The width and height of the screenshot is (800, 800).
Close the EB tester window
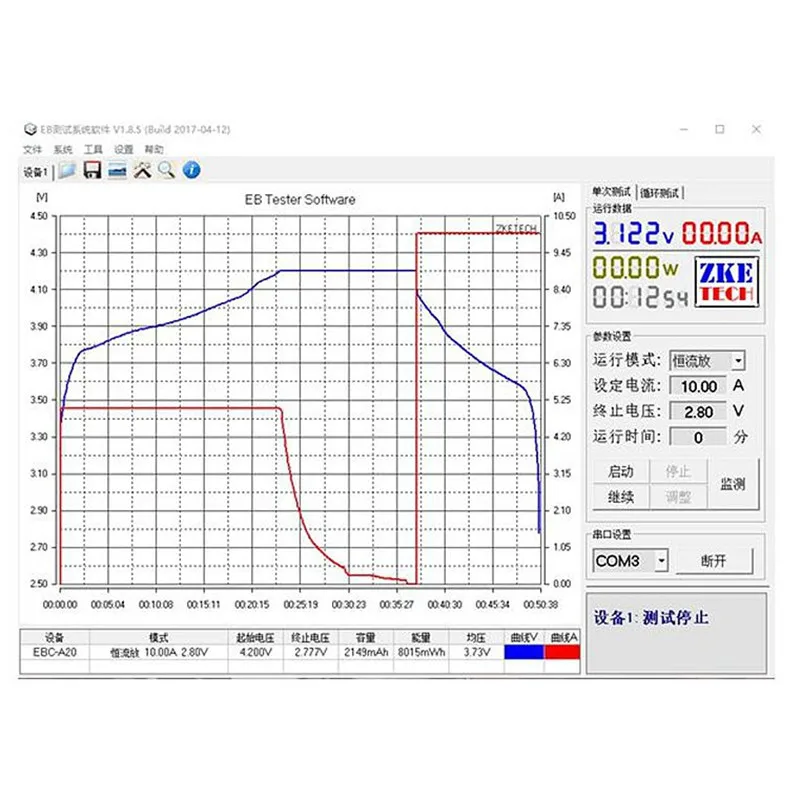tap(756, 130)
